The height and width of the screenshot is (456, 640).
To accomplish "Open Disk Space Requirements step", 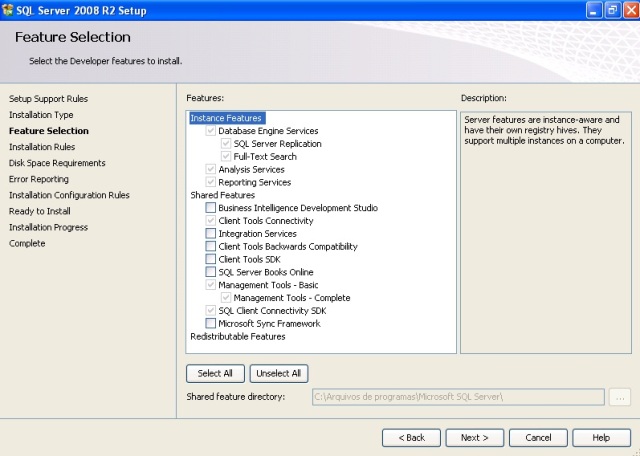I will pos(57,163).
